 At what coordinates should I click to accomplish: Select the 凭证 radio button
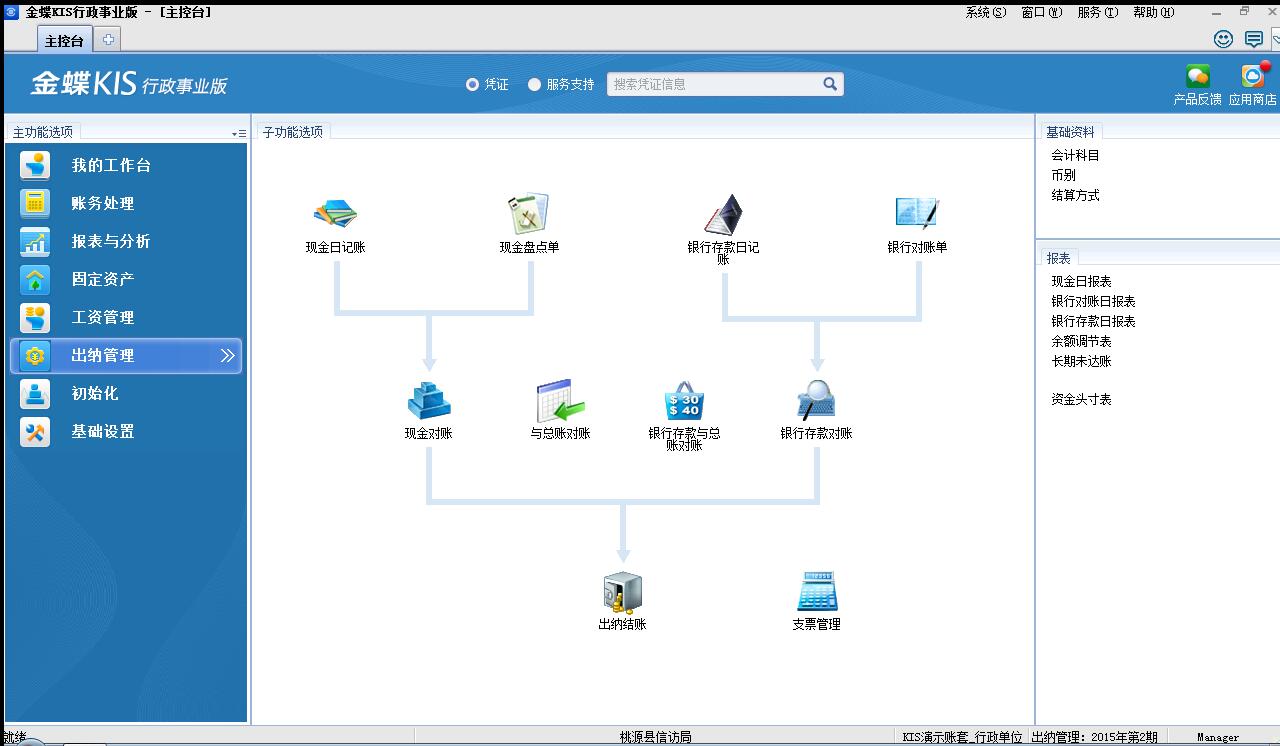[473, 85]
